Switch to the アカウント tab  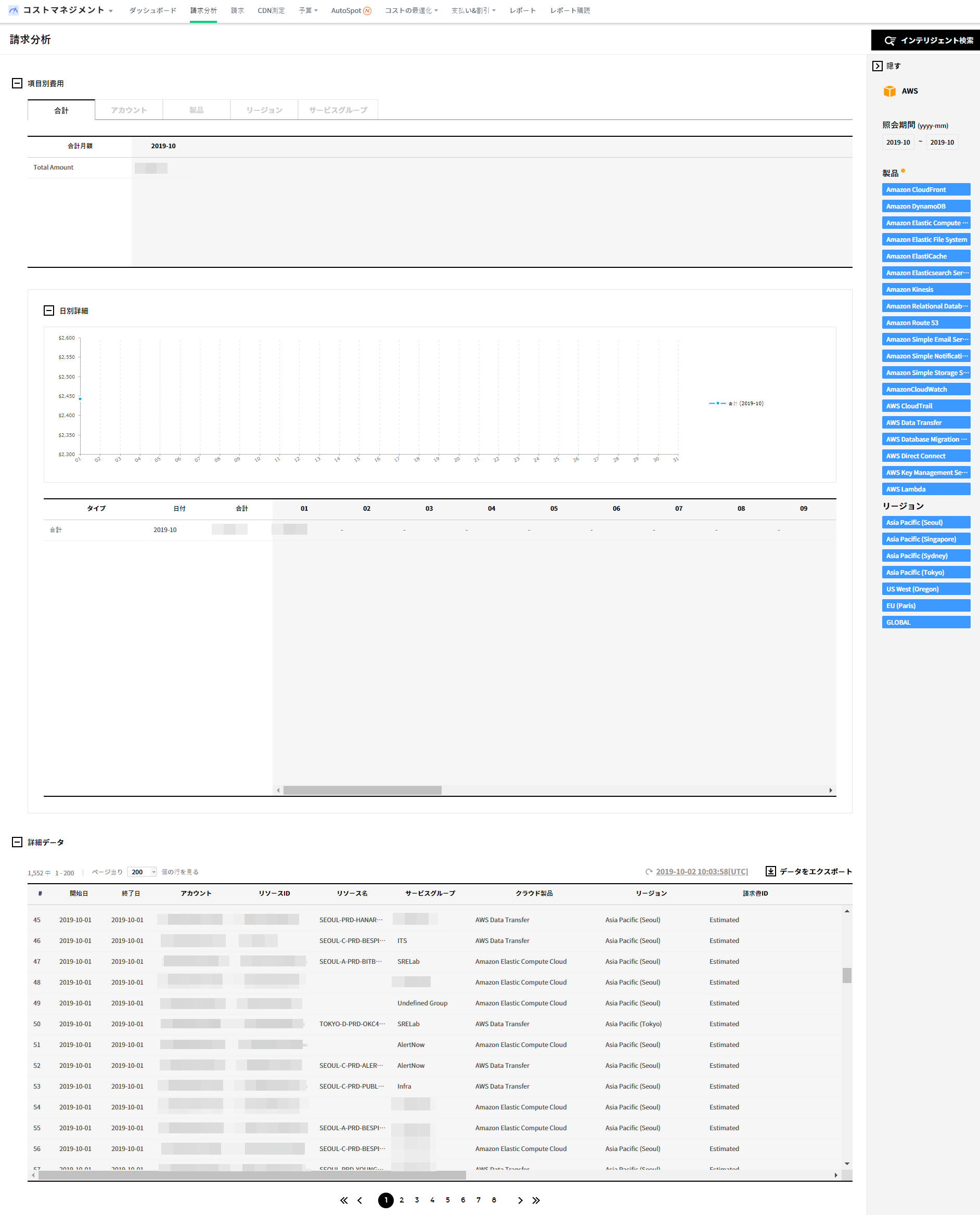[128, 110]
